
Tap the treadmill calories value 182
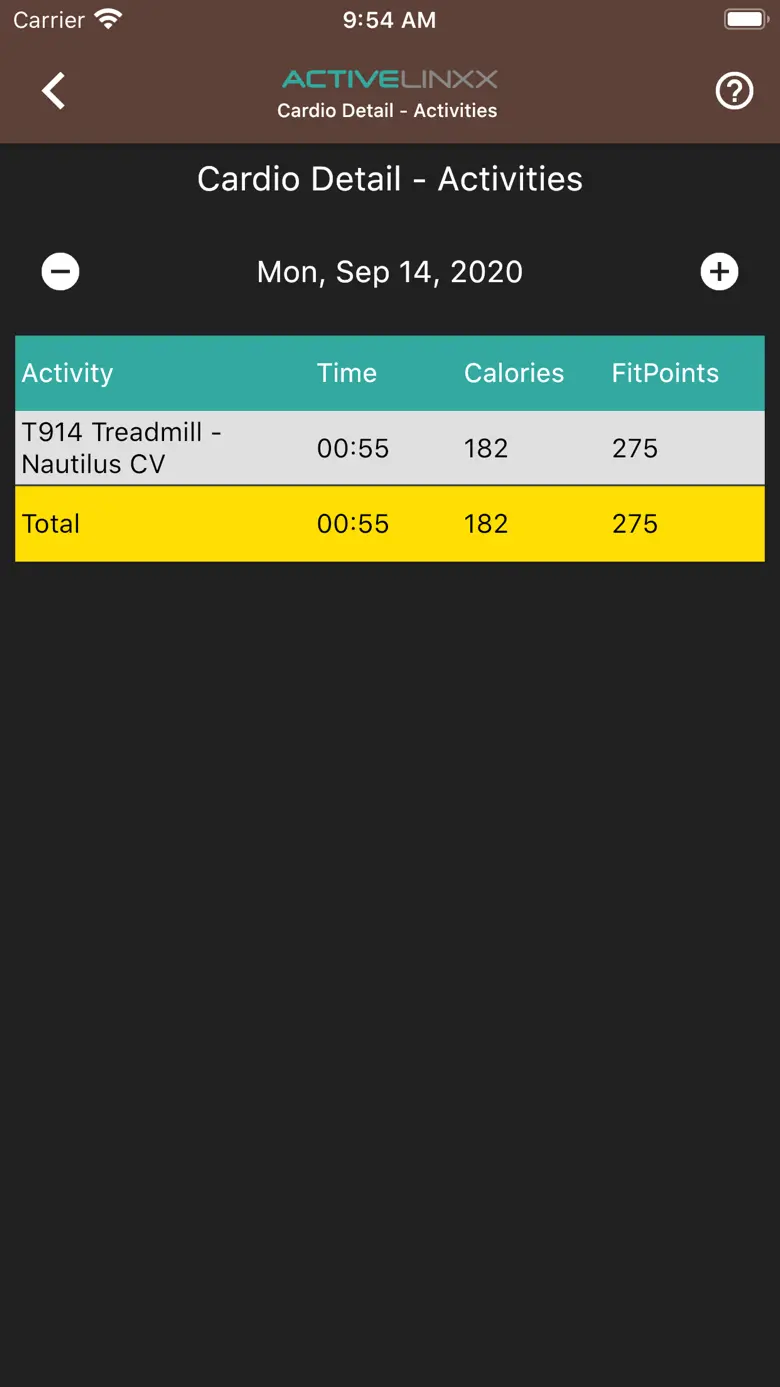486,448
